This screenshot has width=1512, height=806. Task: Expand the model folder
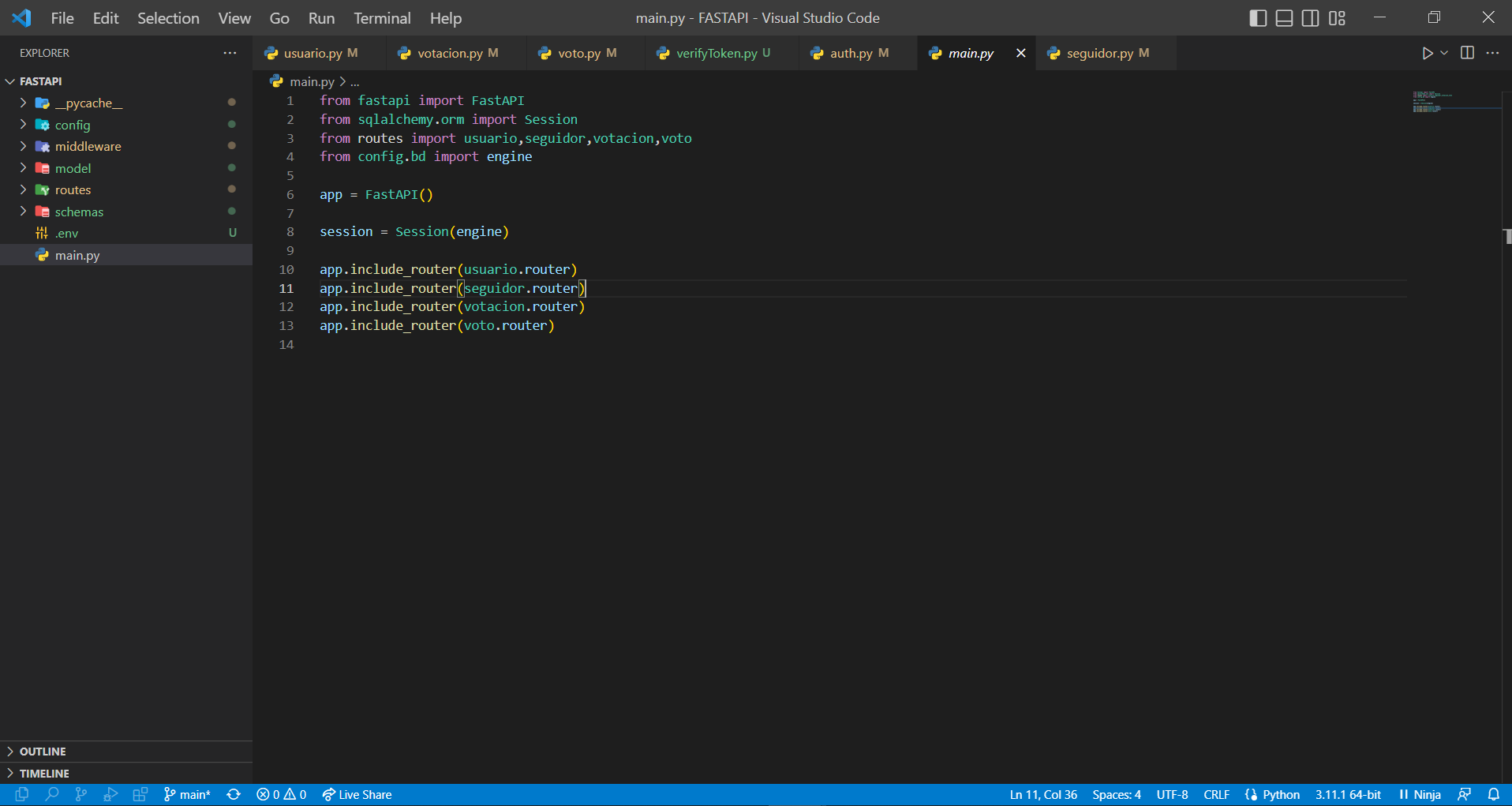(x=23, y=168)
